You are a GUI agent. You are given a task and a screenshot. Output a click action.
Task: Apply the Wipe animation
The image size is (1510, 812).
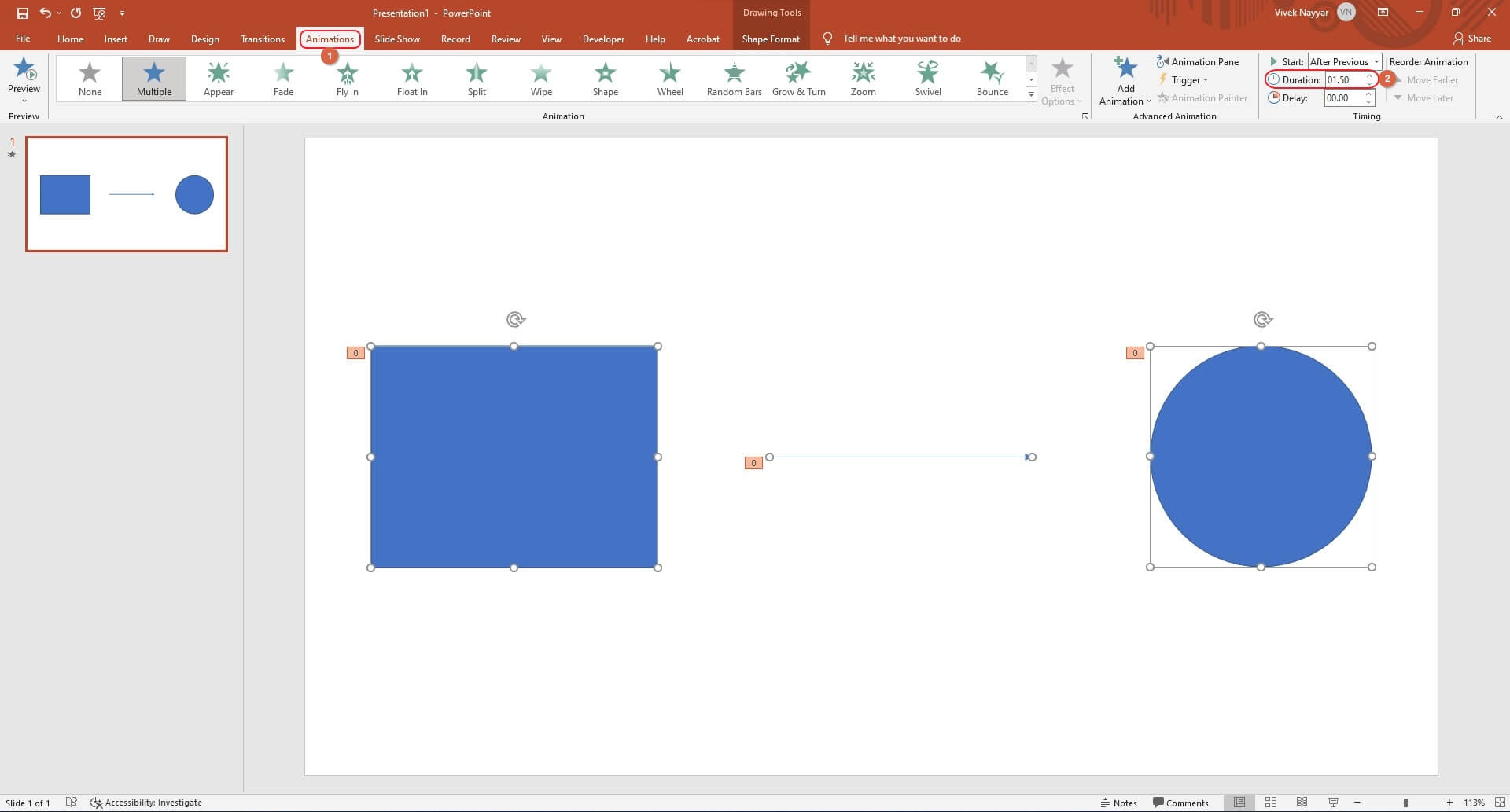point(541,79)
